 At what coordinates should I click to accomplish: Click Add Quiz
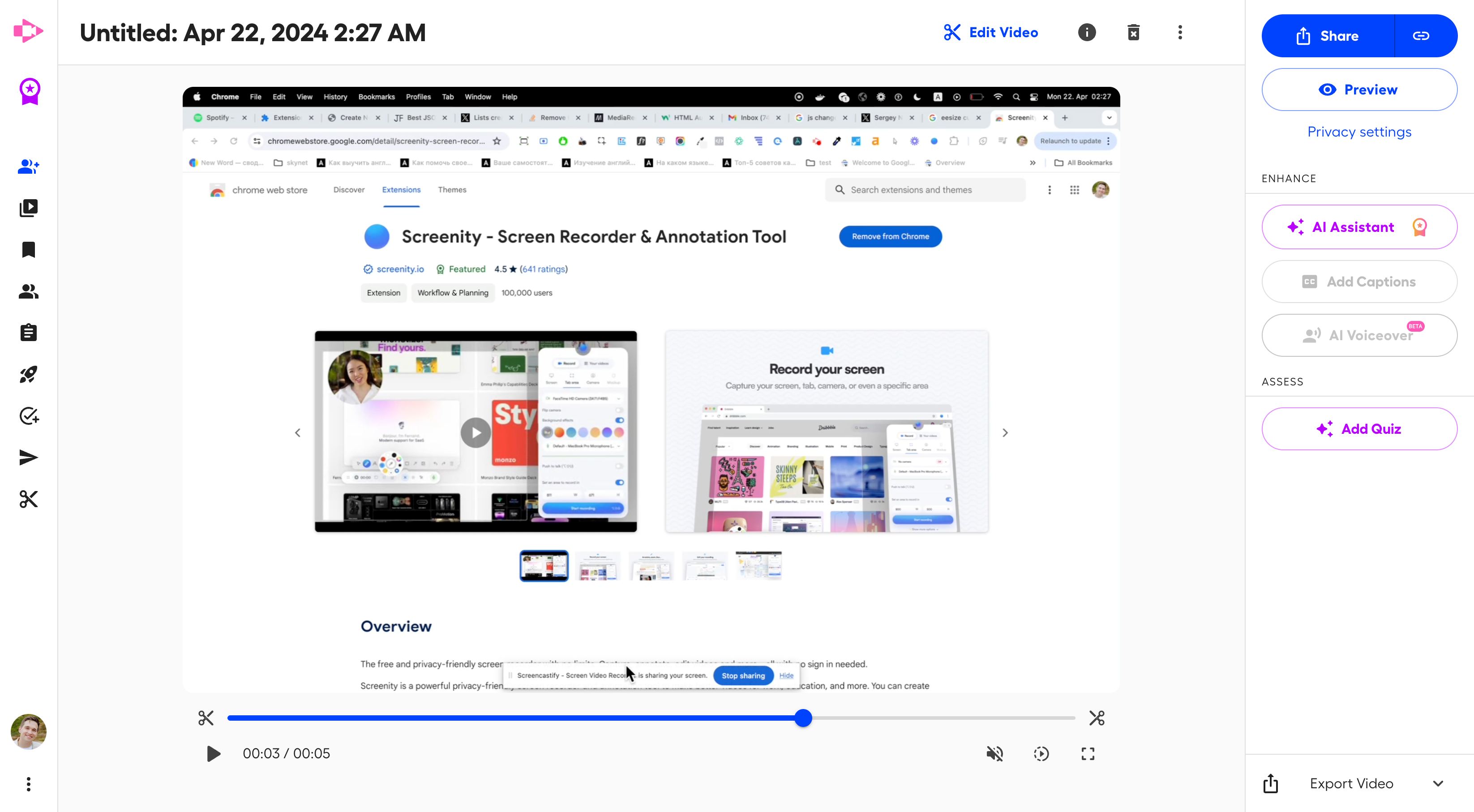click(1359, 429)
